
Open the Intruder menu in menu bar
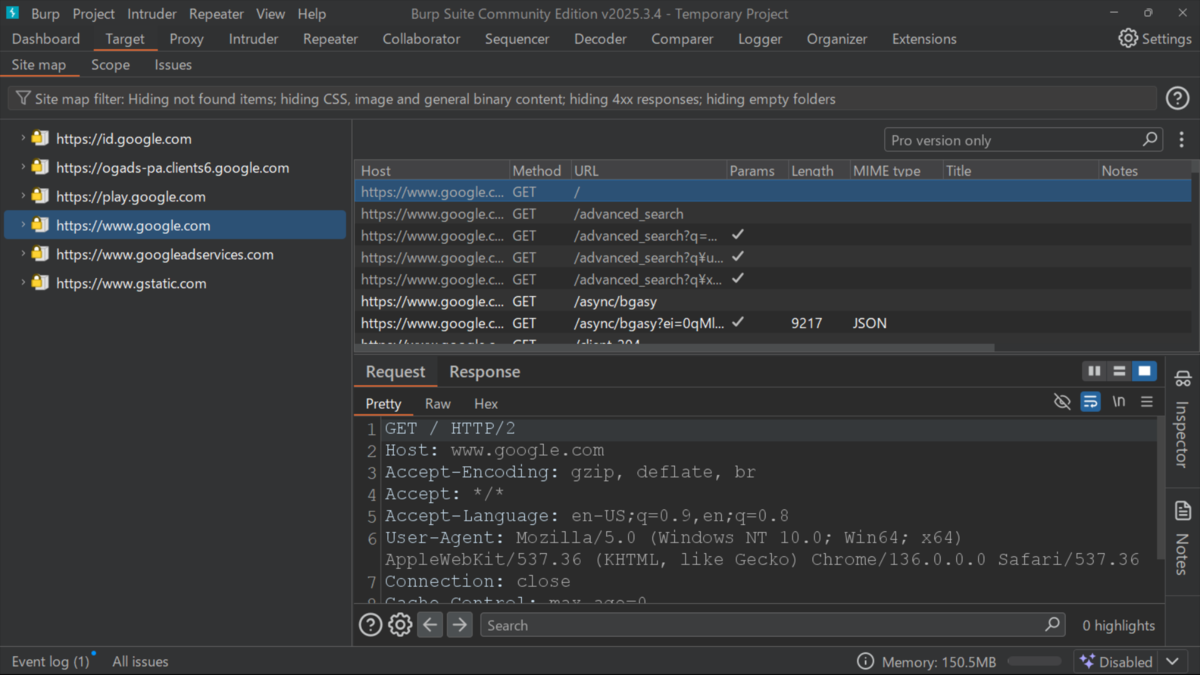point(152,14)
